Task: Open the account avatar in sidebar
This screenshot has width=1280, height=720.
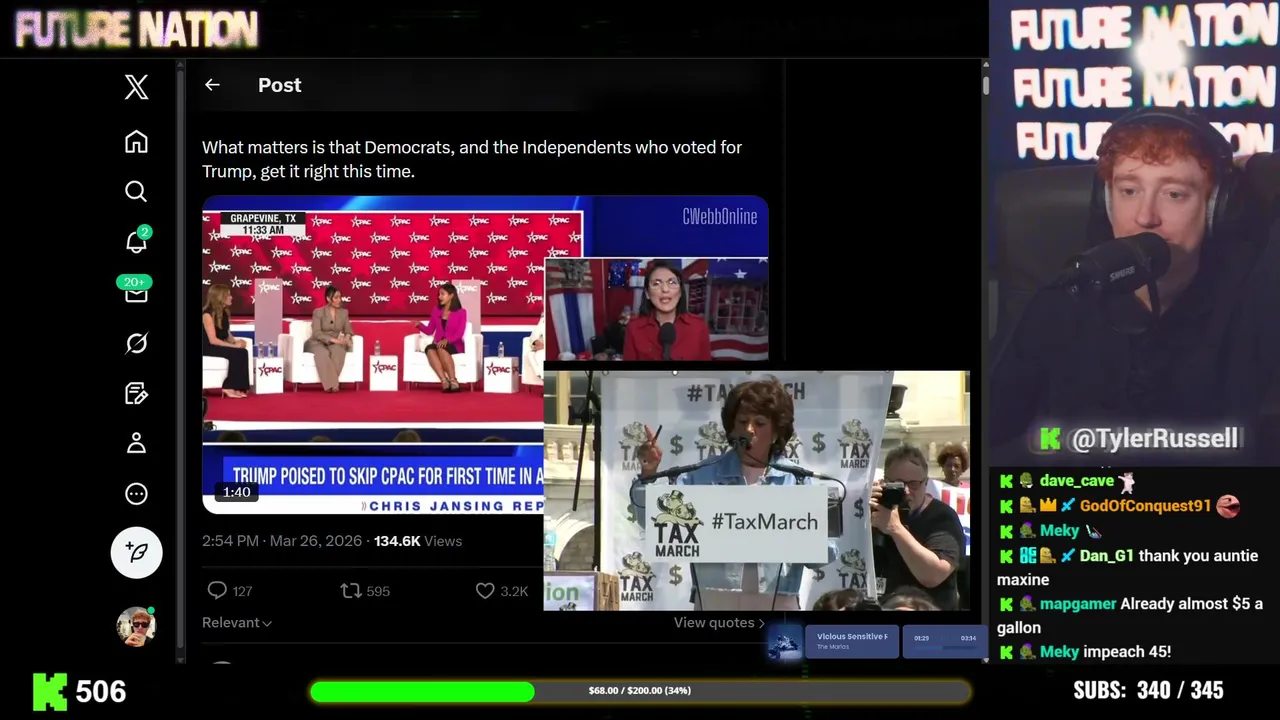Action: pos(136,626)
